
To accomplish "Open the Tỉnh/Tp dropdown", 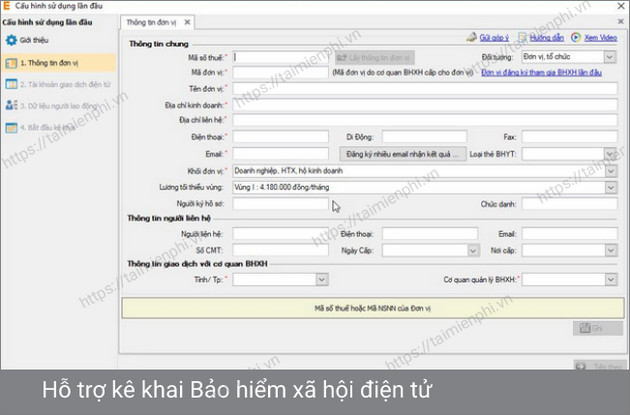I will click(322, 280).
